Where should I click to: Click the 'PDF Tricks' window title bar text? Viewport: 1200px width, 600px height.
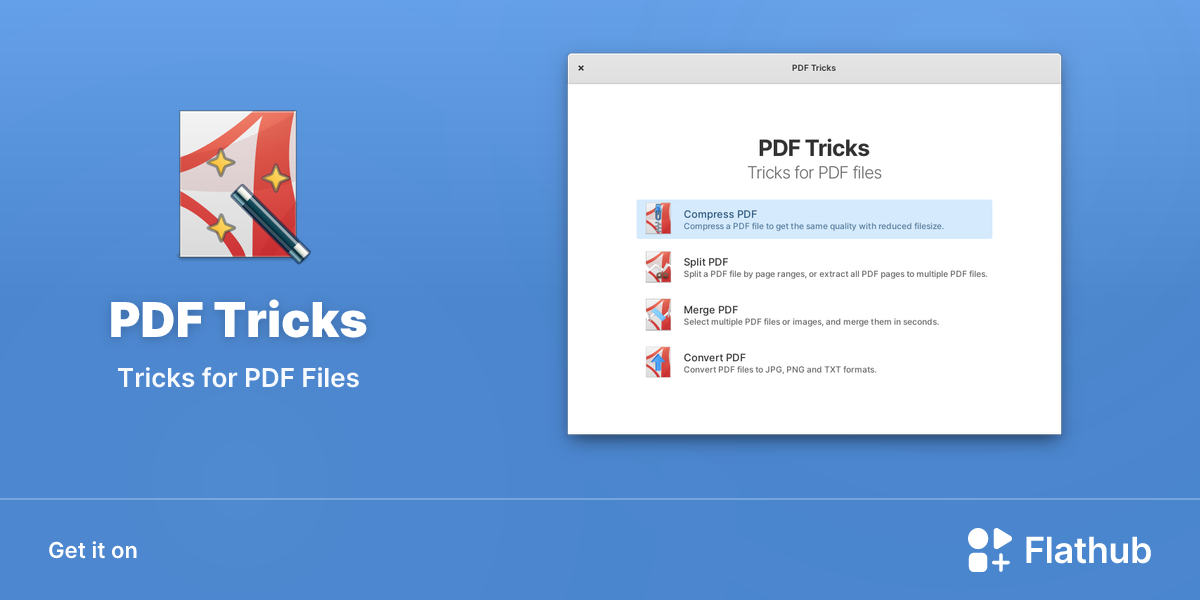[x=814, y=68]
